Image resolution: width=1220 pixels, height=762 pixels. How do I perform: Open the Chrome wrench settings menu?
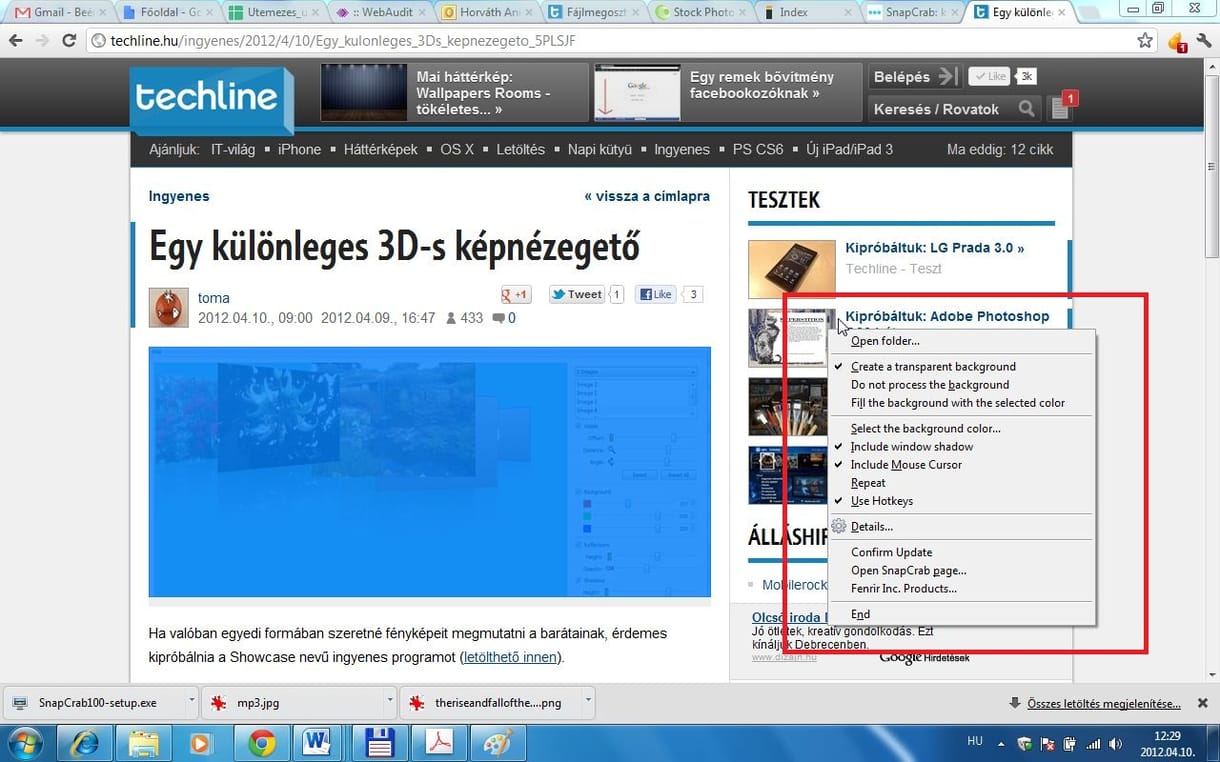(1203, 41)
